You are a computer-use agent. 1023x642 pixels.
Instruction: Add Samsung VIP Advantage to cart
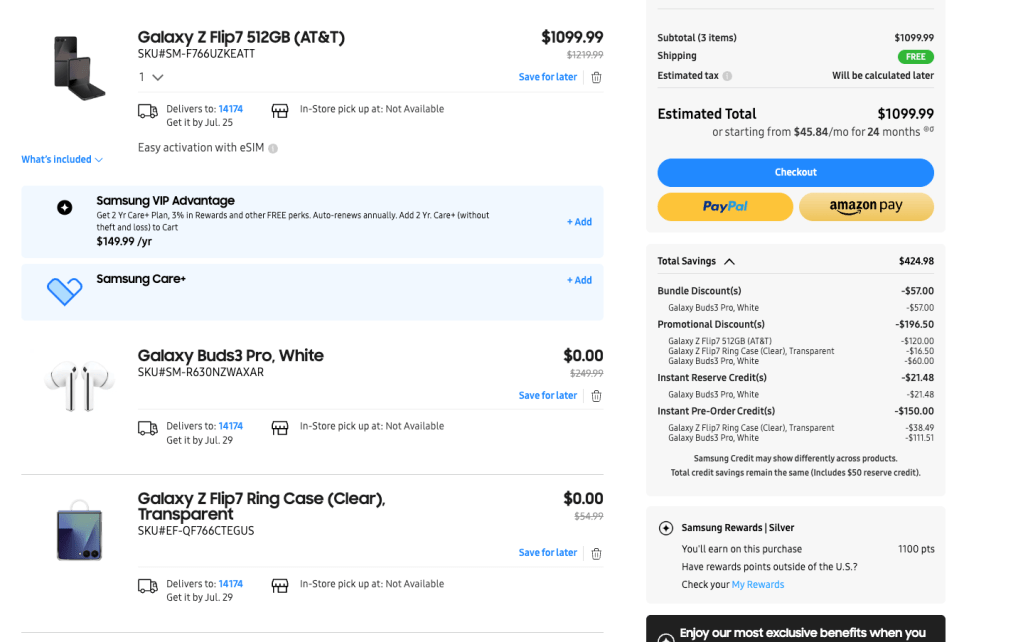coord(579,222)
